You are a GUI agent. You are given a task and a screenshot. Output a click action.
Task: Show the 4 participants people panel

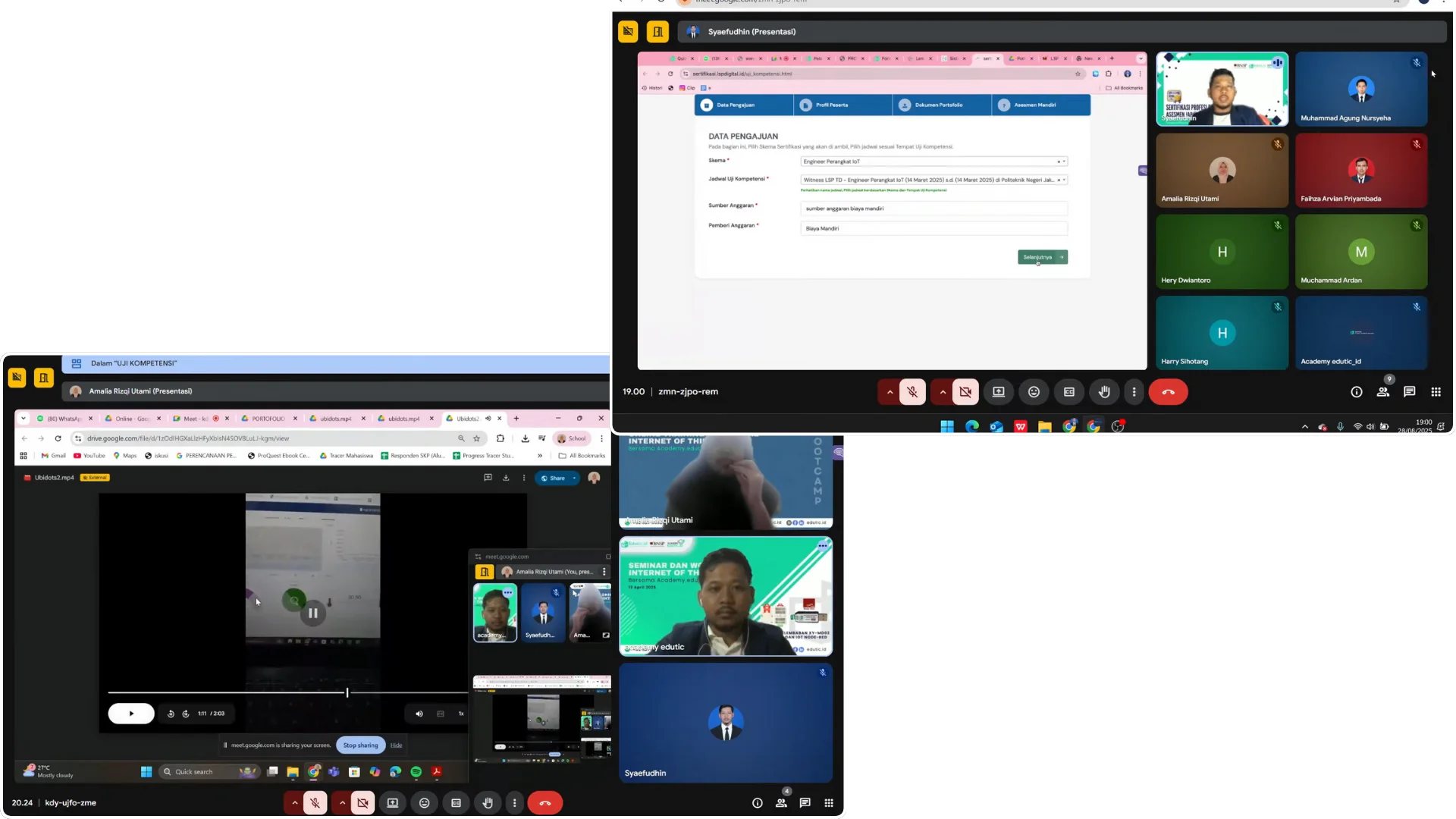(781, 803)
